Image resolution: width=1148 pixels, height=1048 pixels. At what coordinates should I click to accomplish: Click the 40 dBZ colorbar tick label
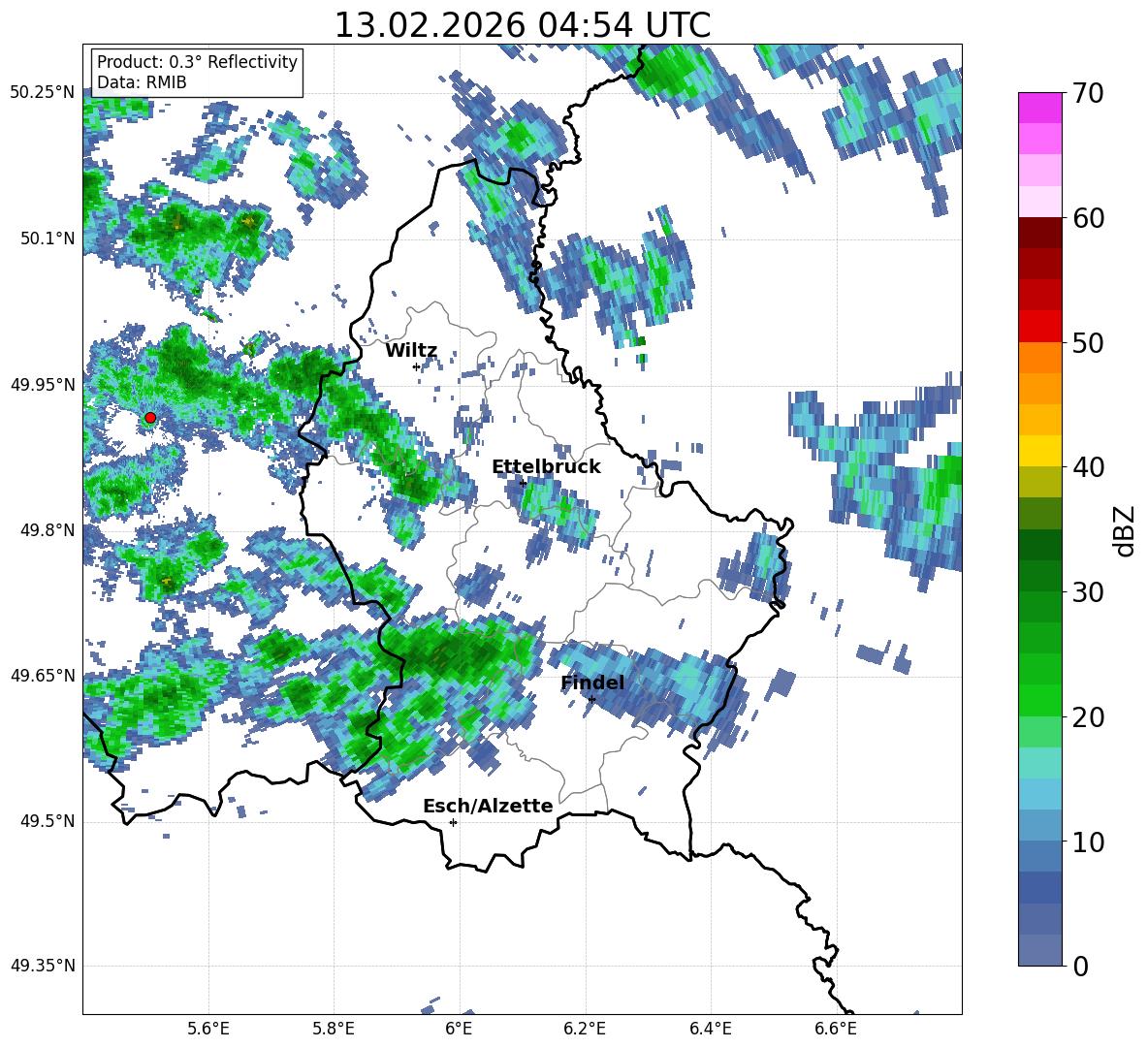coord(1088,467)
